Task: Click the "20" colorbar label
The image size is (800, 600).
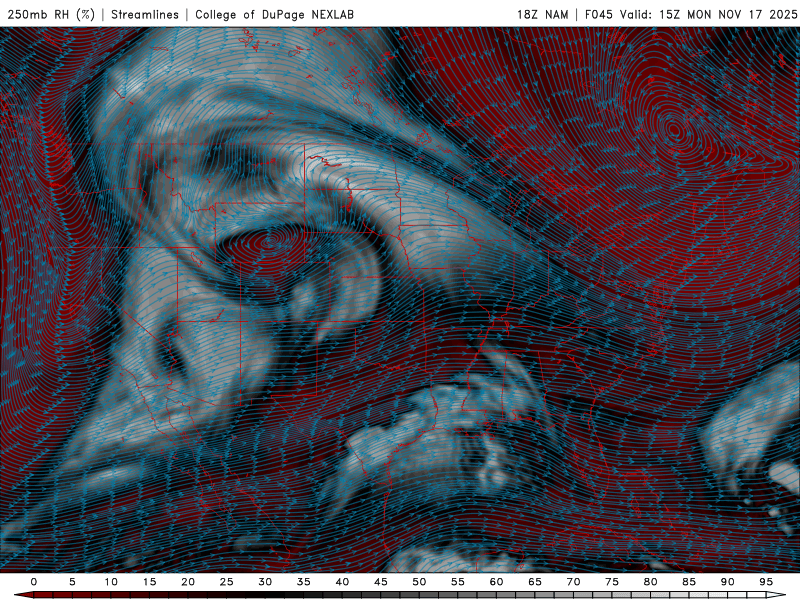Action: pyautogui.click(x=188, y=582)
